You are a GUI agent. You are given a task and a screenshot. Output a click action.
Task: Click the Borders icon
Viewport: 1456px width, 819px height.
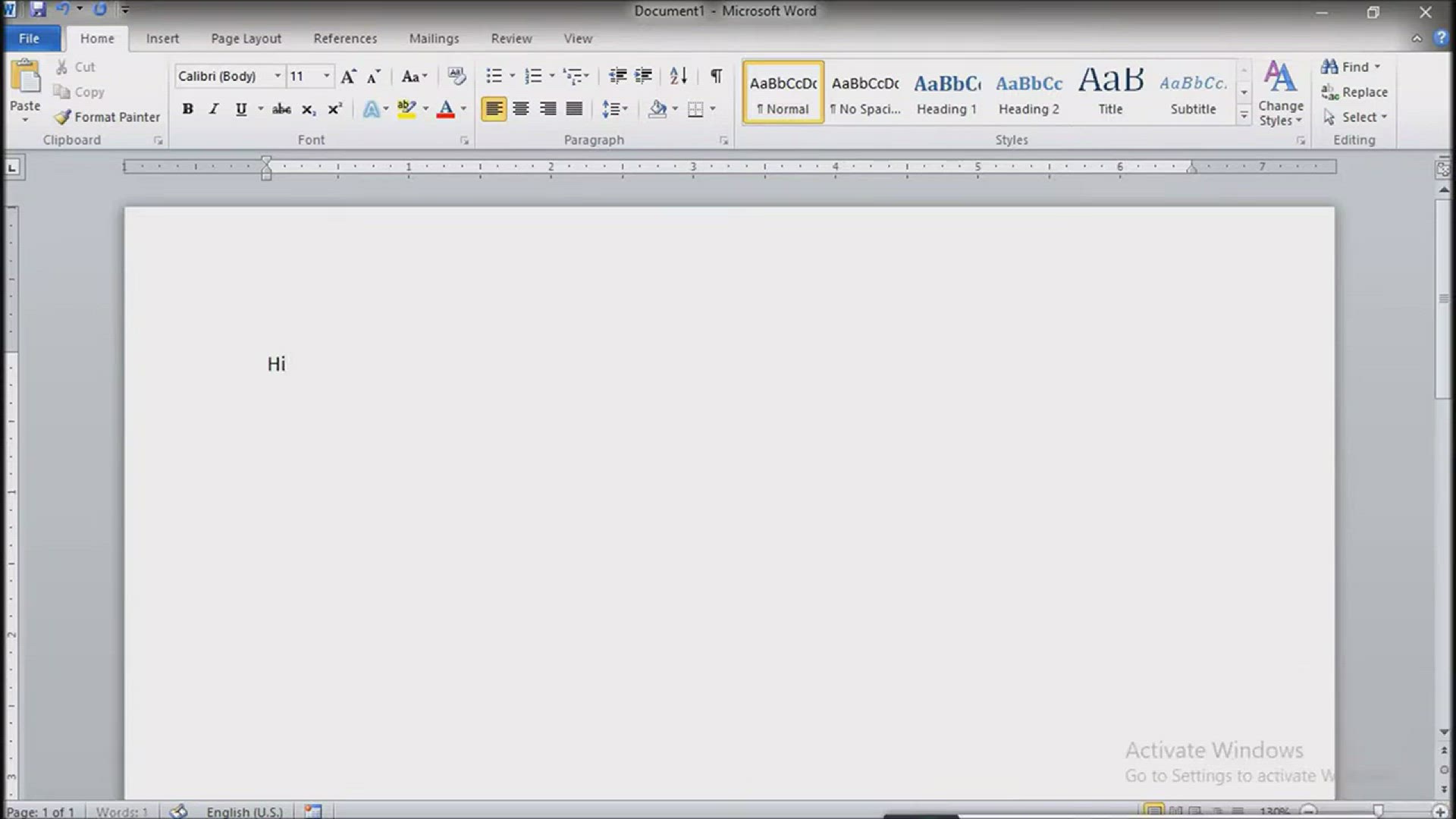tap(695, 109)
